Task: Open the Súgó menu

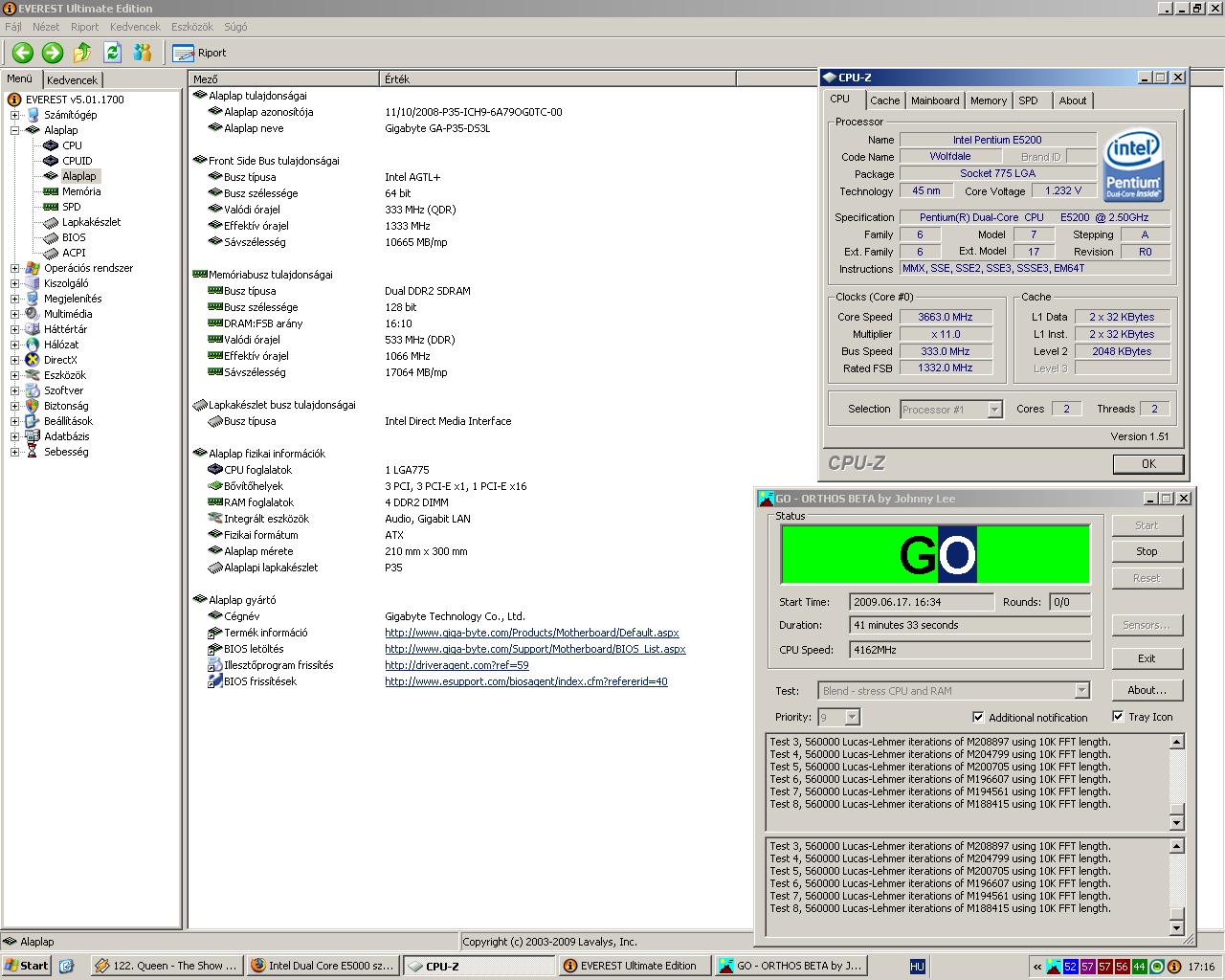Action: click(x=235, y=27)
